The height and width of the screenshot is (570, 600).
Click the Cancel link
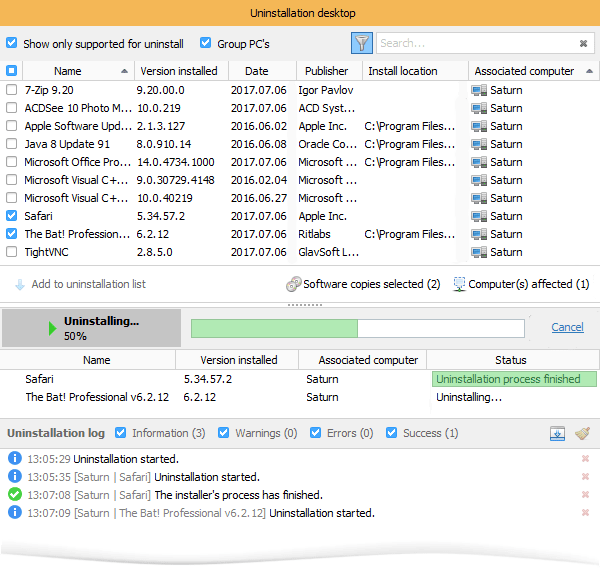[567, 327]
